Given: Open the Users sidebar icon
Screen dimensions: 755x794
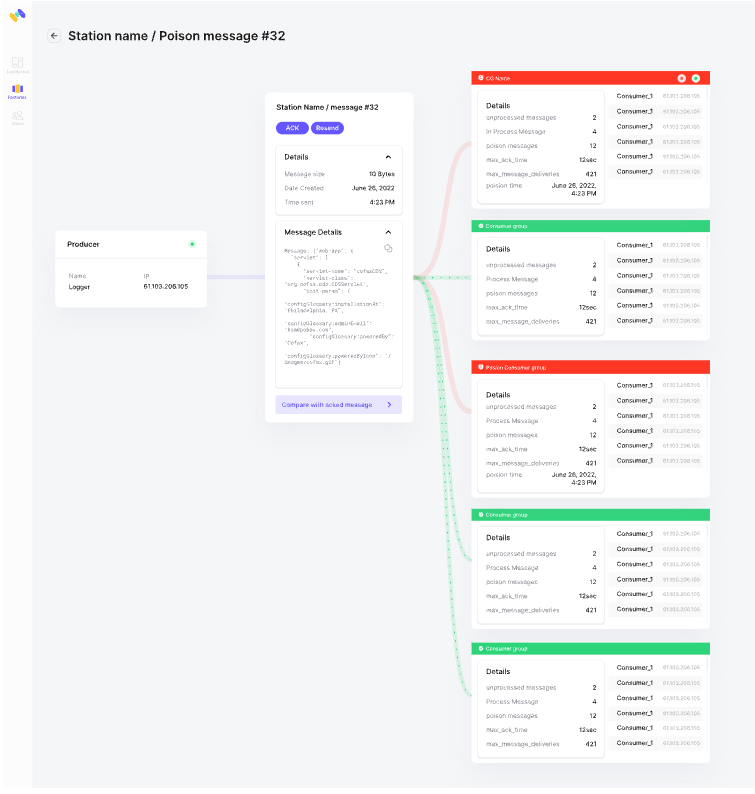Looking at the screenshot, I should coord(17,118).
